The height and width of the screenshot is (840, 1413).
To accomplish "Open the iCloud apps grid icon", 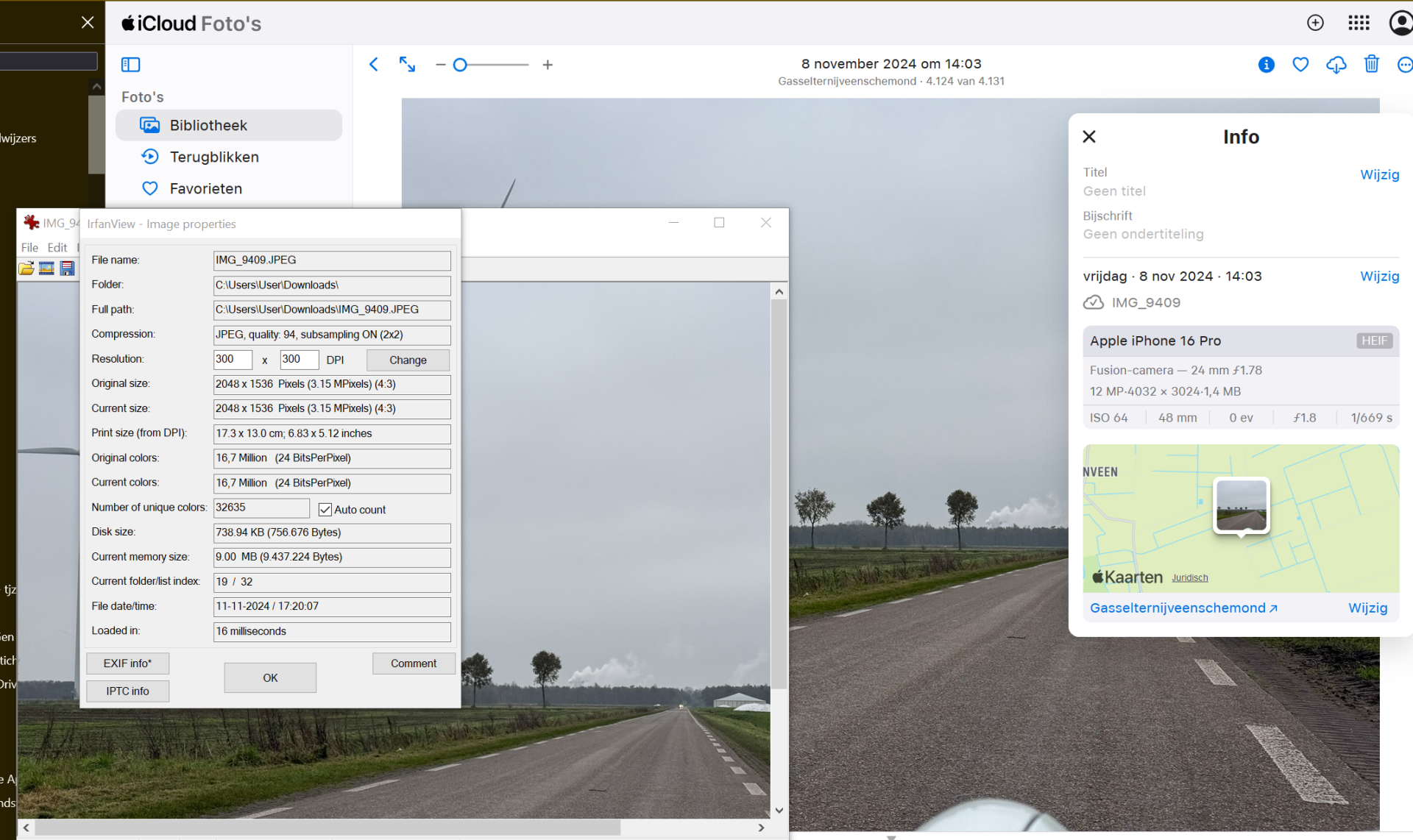I will pyautogui.click(x=1359, y=23).
